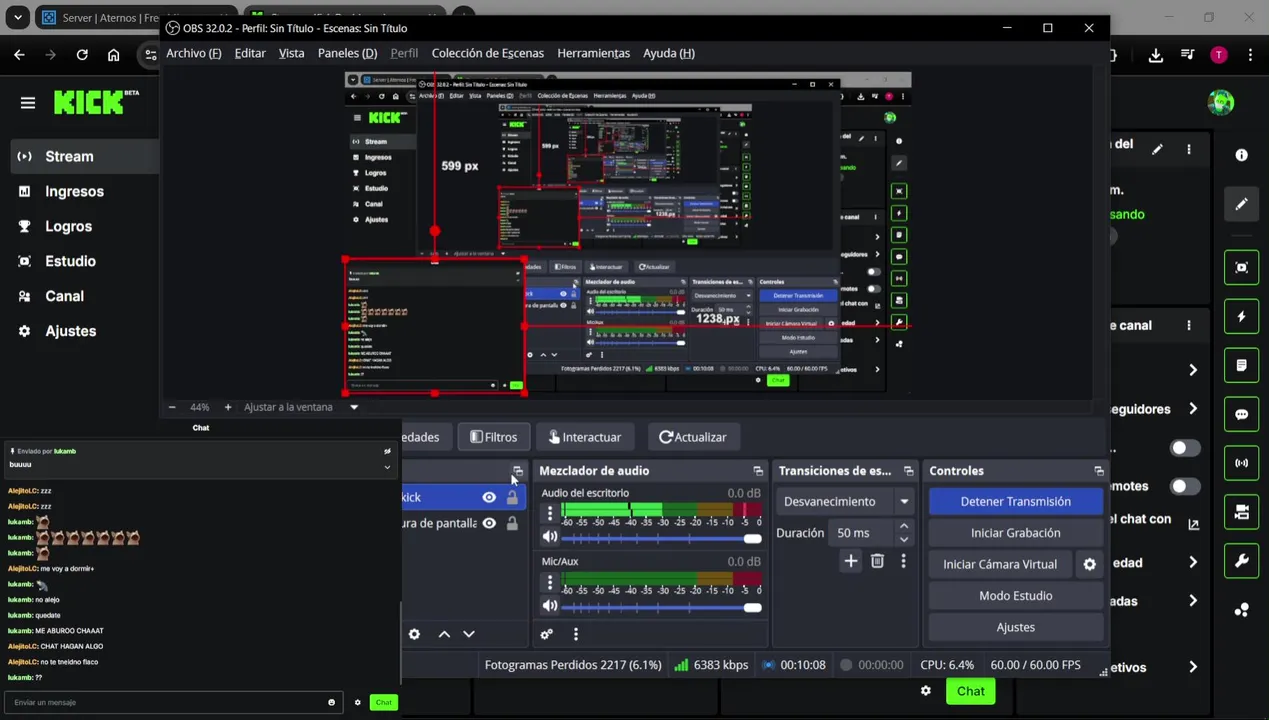1269x720 pixels.
Task: Open the Archivo menu in OBS
Action: click(194, 53)
